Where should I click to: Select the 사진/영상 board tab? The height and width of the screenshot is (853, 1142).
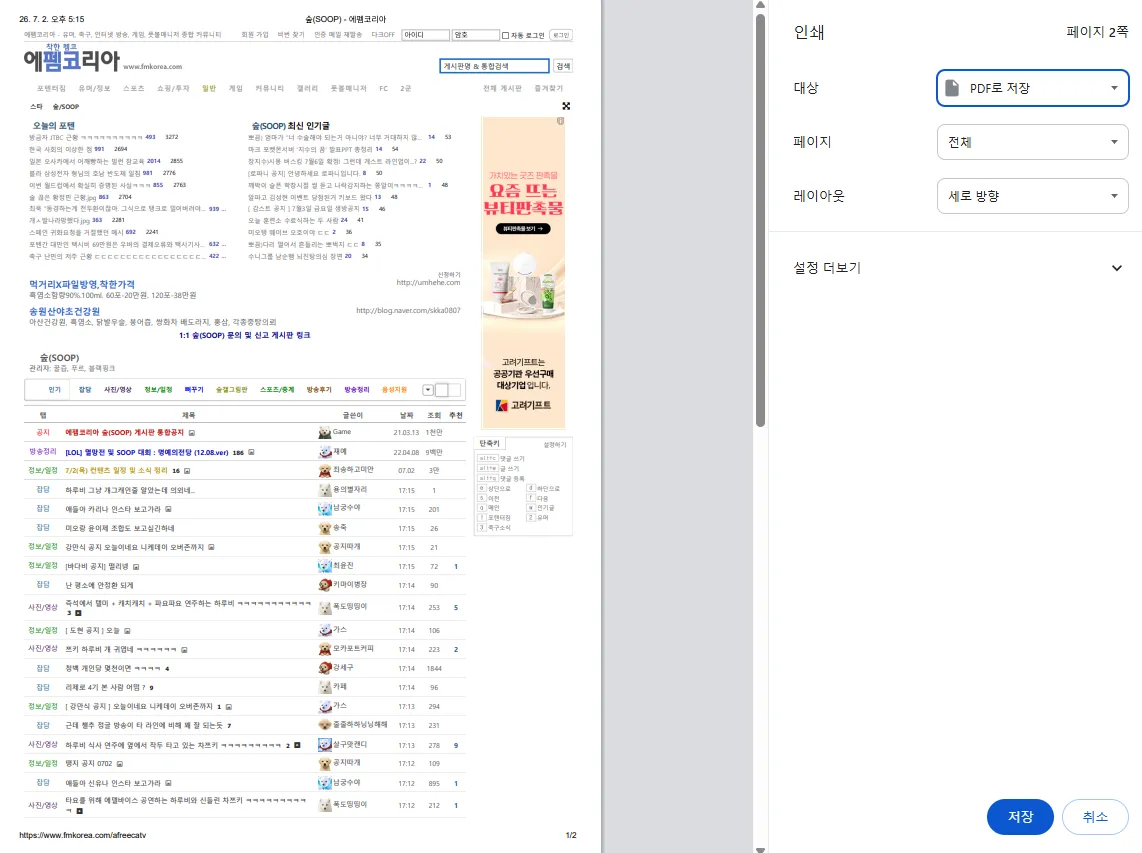click(x=117, y=390)
